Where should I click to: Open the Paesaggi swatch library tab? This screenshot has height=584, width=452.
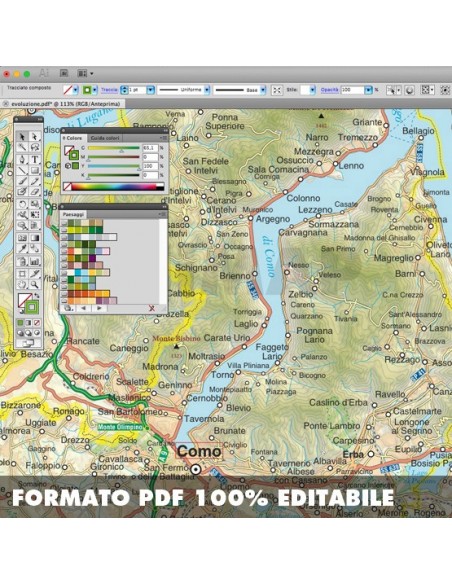click(x=73, y=214)
